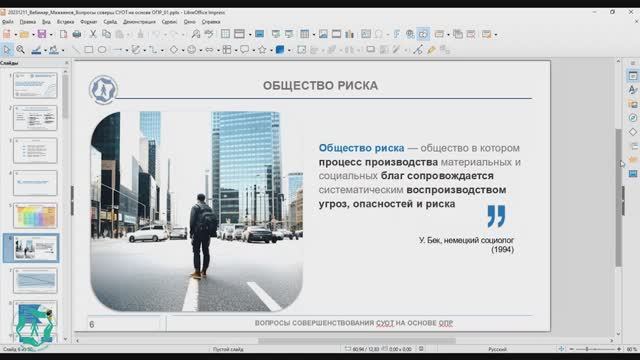Image resolution: width=640 pixels, height=360 pixels.
Task: Cut selection with the scissors icon
Action: click(93, 34)
